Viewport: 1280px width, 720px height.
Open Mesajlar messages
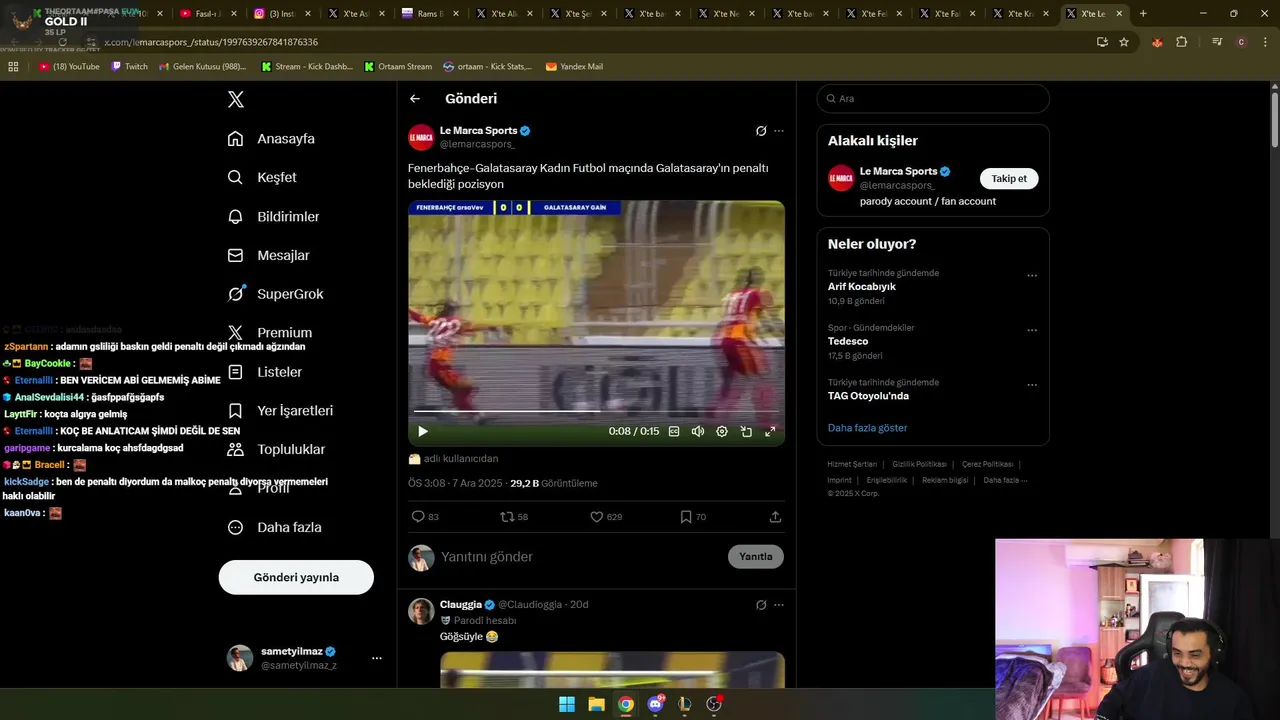tap(268, 255)
